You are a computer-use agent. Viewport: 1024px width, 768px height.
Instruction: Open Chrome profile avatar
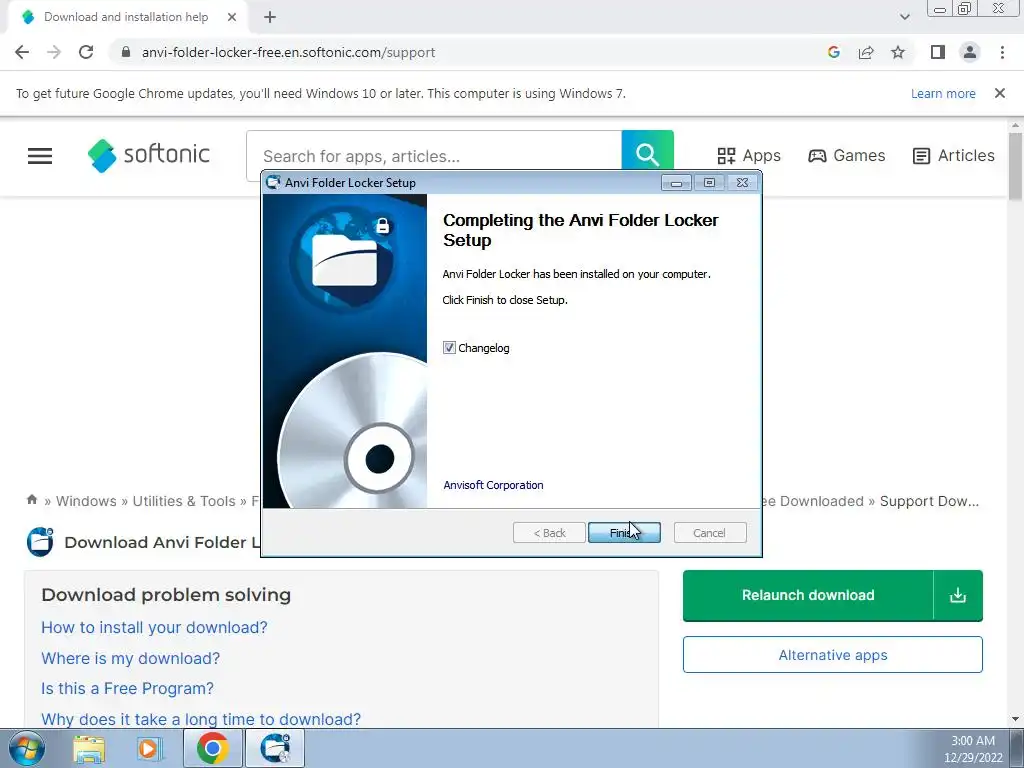[970, 52]
